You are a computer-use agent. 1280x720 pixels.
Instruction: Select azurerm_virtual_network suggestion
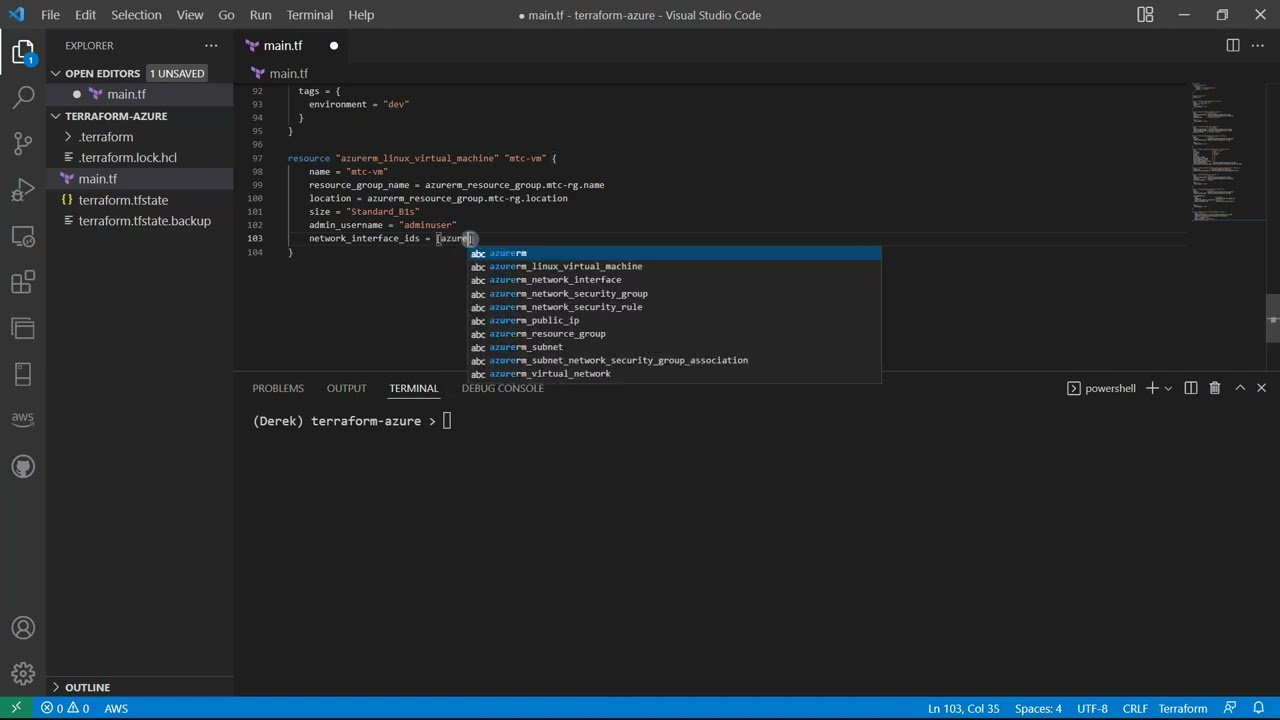[x=676, y=374]
